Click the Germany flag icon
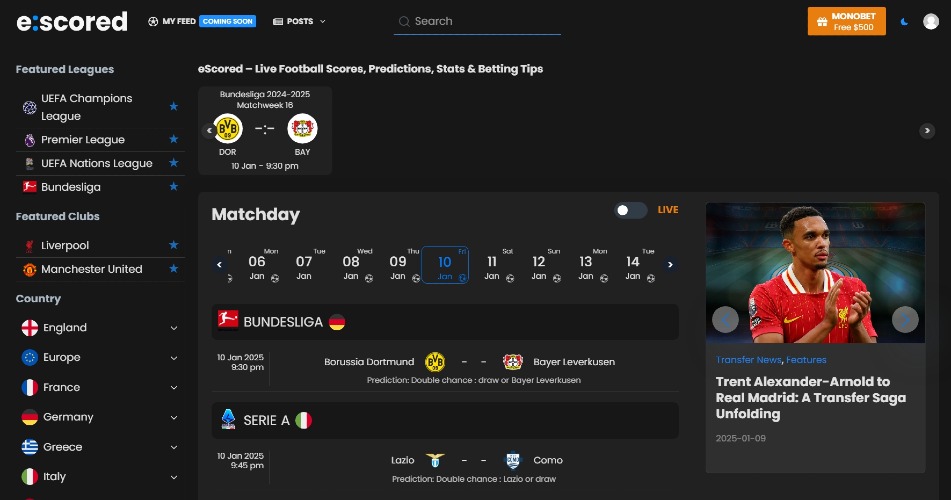This screenshot has width=951, height=500. pyautogui.click(x=30, y=417)
